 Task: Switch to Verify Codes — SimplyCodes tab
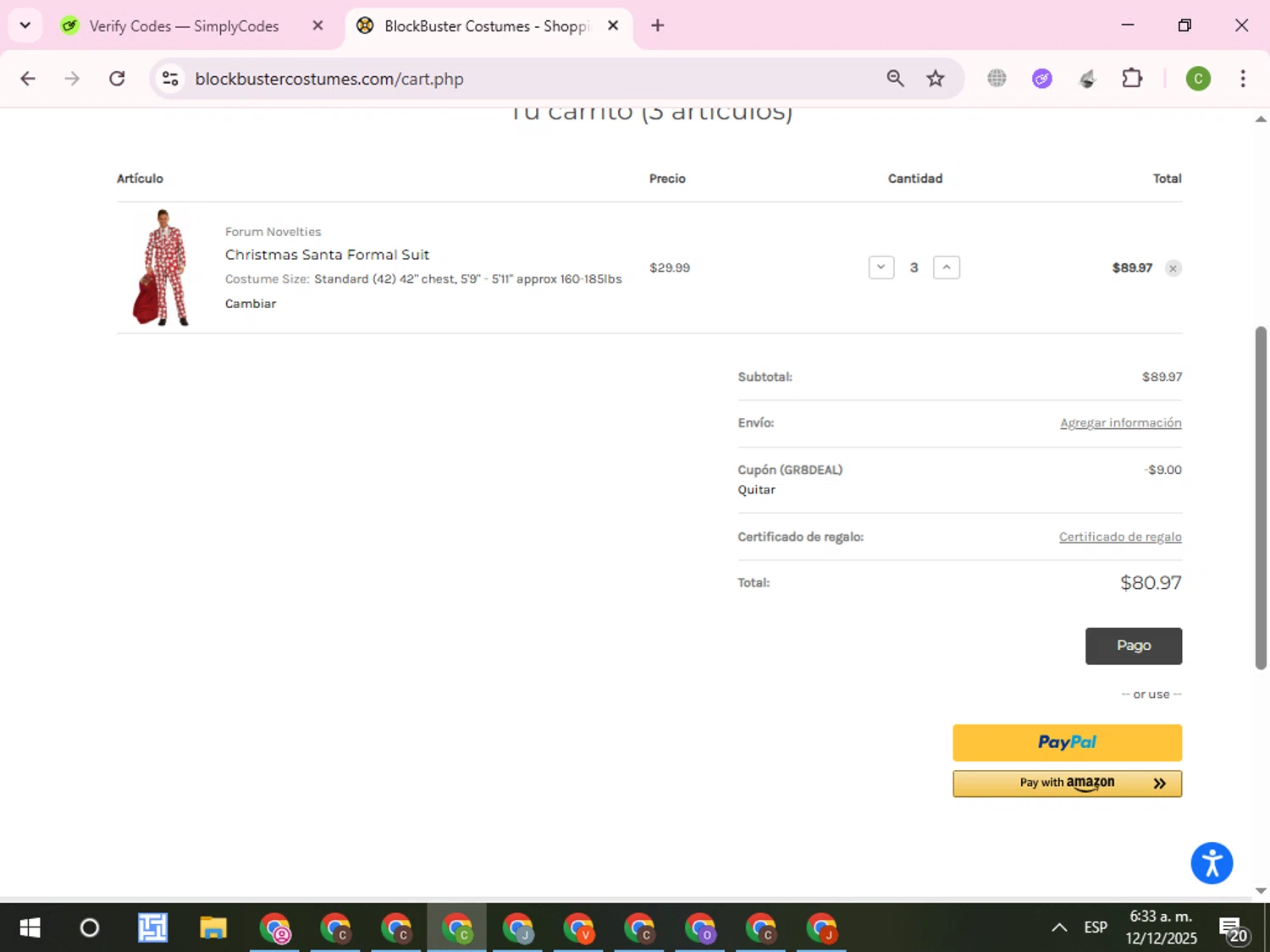pyautogui.click(x=183, y=26)
